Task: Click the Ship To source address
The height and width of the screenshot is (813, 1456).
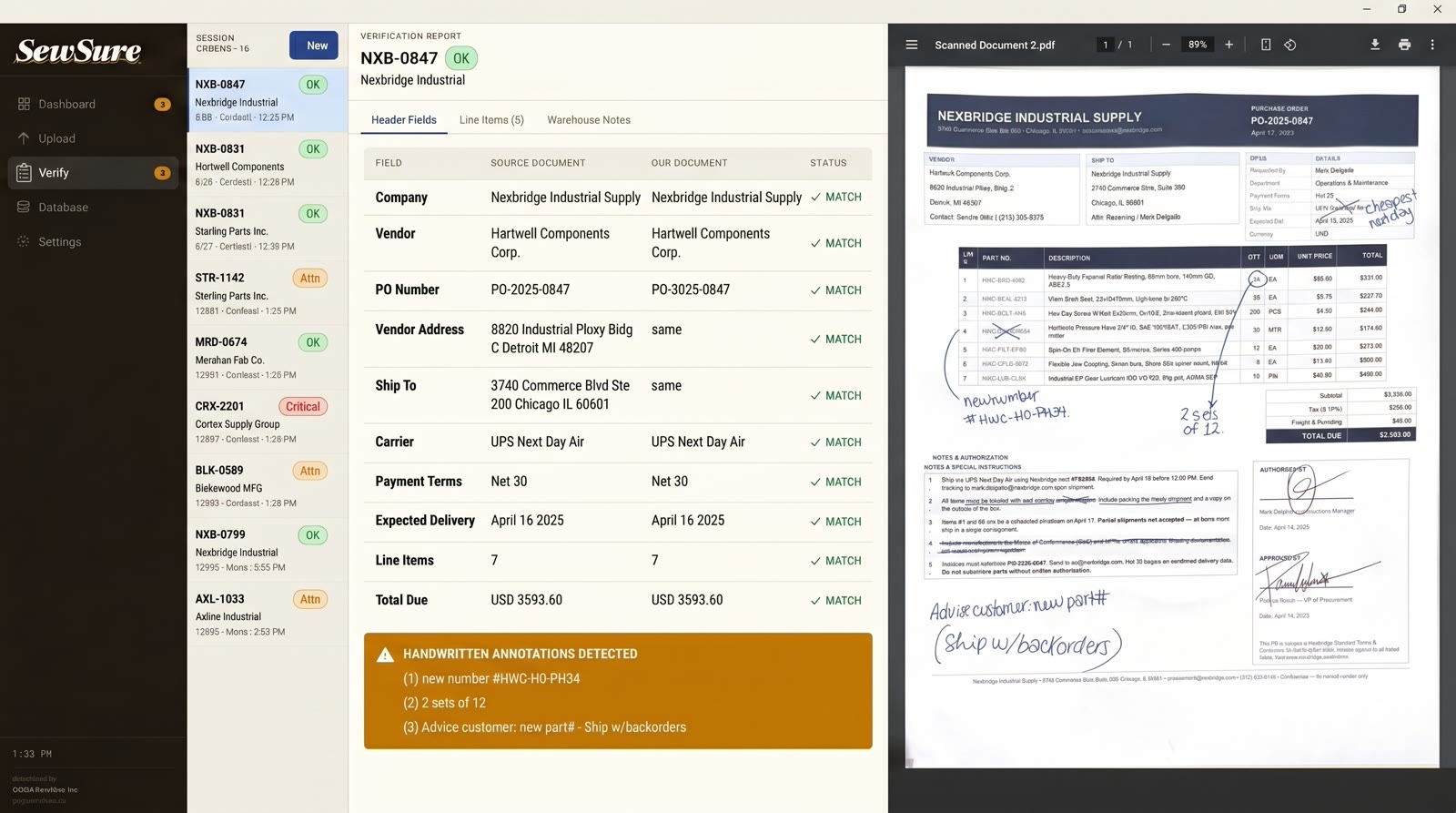Action: 561,395
